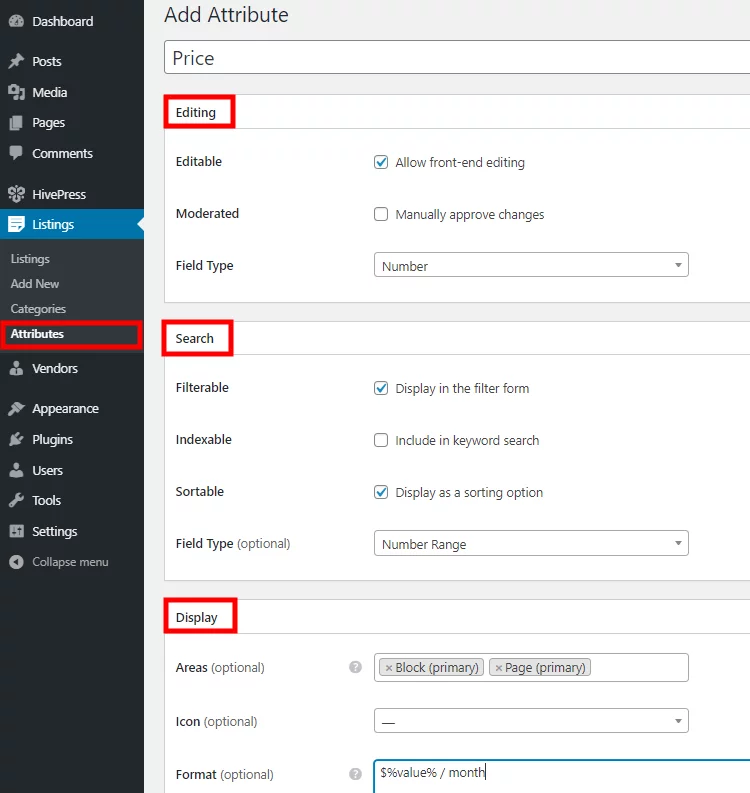The width and height of the screenshot is (750, 793).
Task: Open Attributes under Listings
Action: [37, 334]
